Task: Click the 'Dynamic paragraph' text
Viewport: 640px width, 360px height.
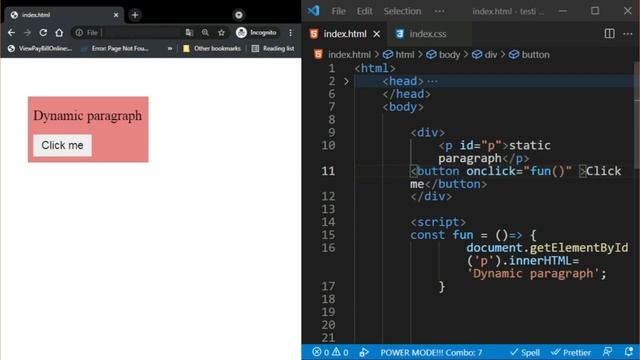Action: pyautogui.click(x=88, y=116)
